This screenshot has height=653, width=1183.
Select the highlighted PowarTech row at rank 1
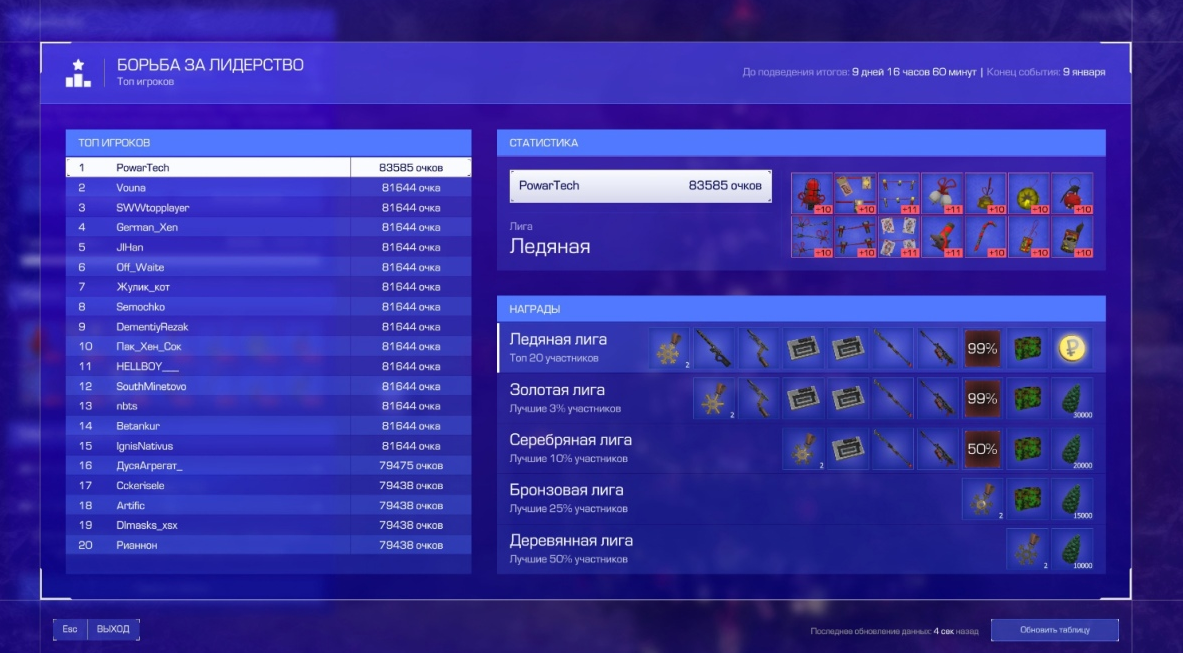[268, 168]
